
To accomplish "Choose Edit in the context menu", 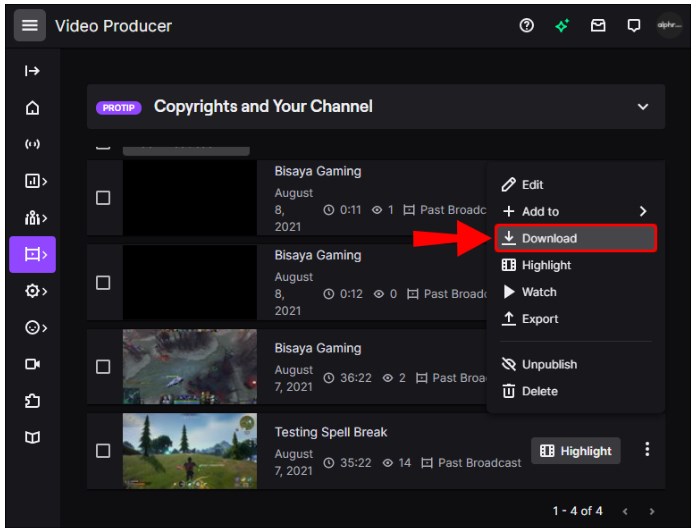I will pyautogui.click(x=576, y=184).
